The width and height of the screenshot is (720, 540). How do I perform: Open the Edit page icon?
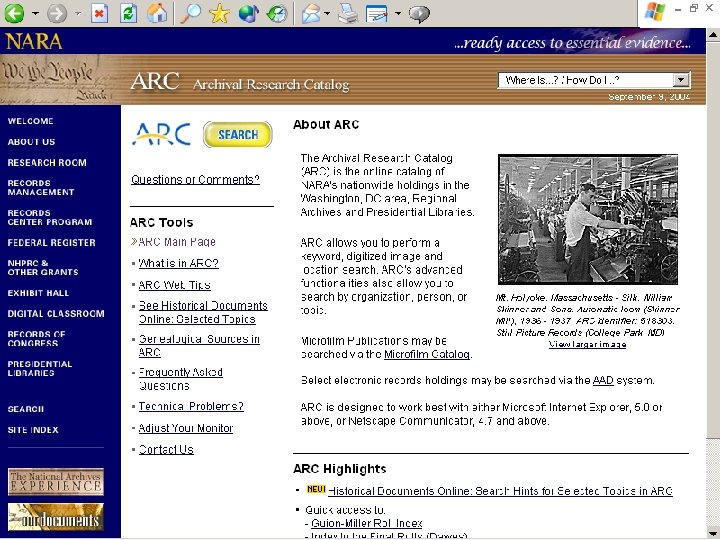[x=377, y=13]
